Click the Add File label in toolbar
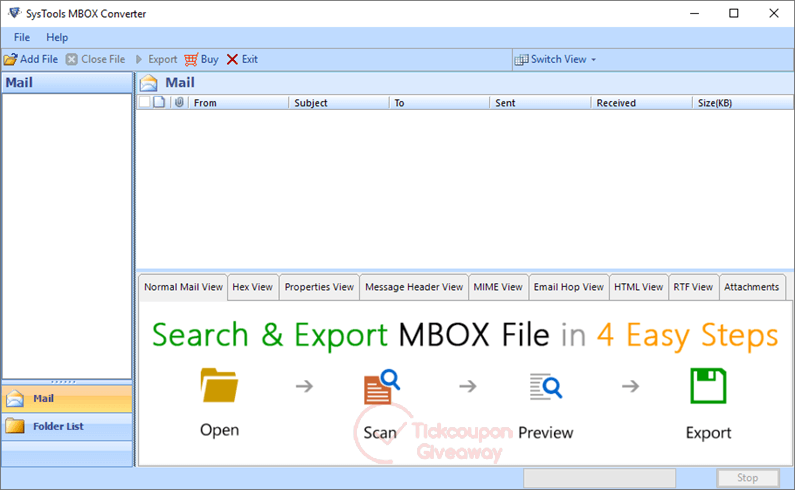This screenshot has height=490, width=795. pos(39,59)
